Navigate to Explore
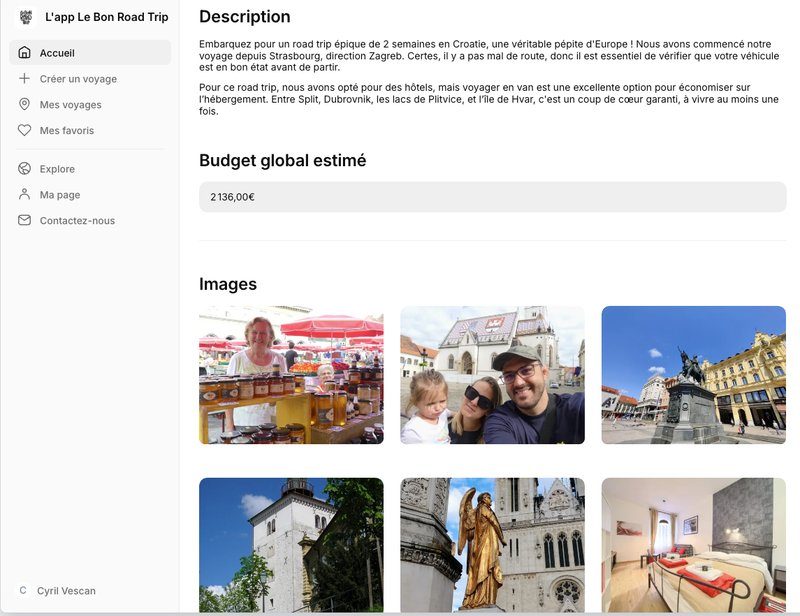The image size is (800, 616). coord(90,168)
